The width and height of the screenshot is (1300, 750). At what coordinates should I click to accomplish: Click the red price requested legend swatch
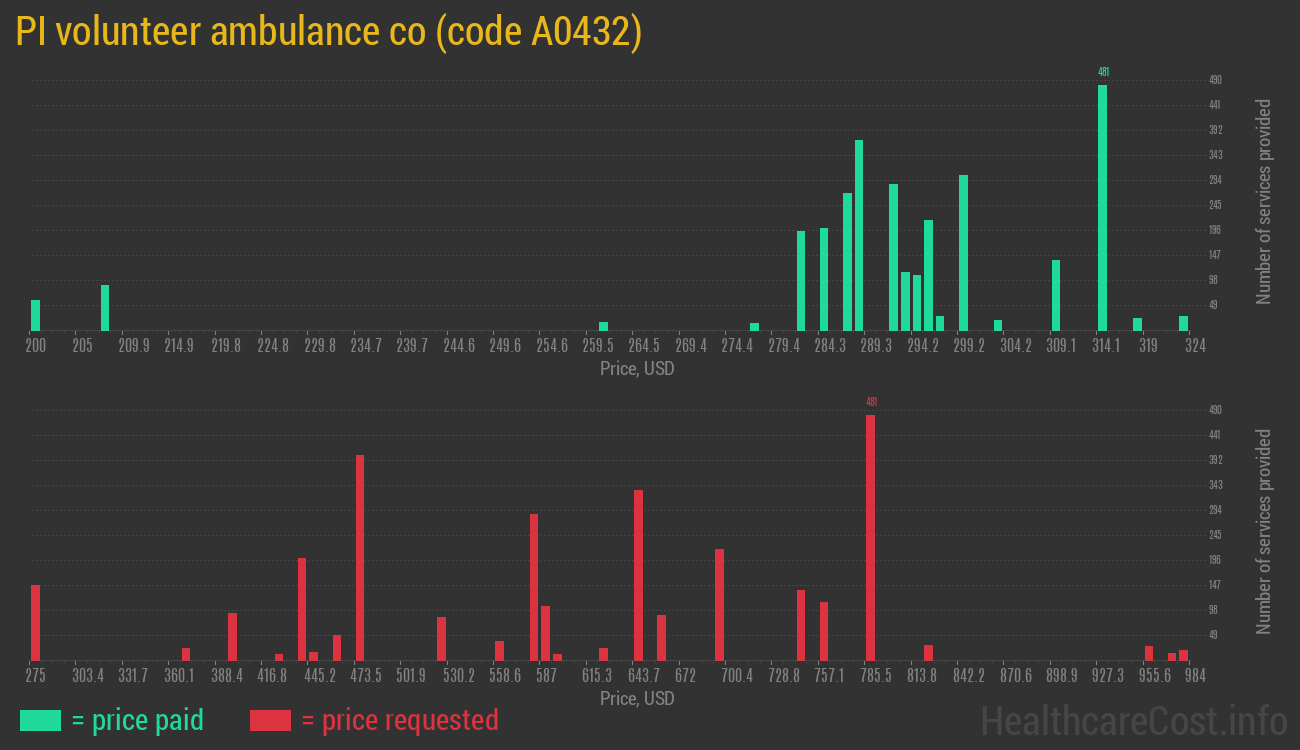[270, 720]
